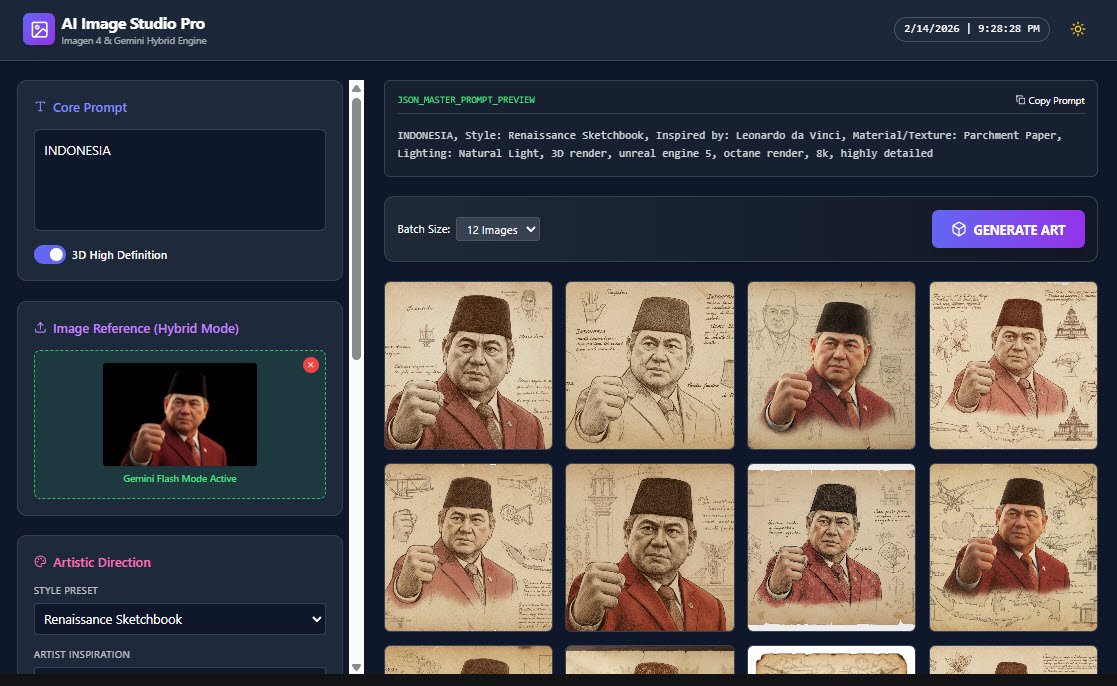Click the Core Prompt text field containing INDONESIA
1117x686 pixels.
(x=180, y=180)
